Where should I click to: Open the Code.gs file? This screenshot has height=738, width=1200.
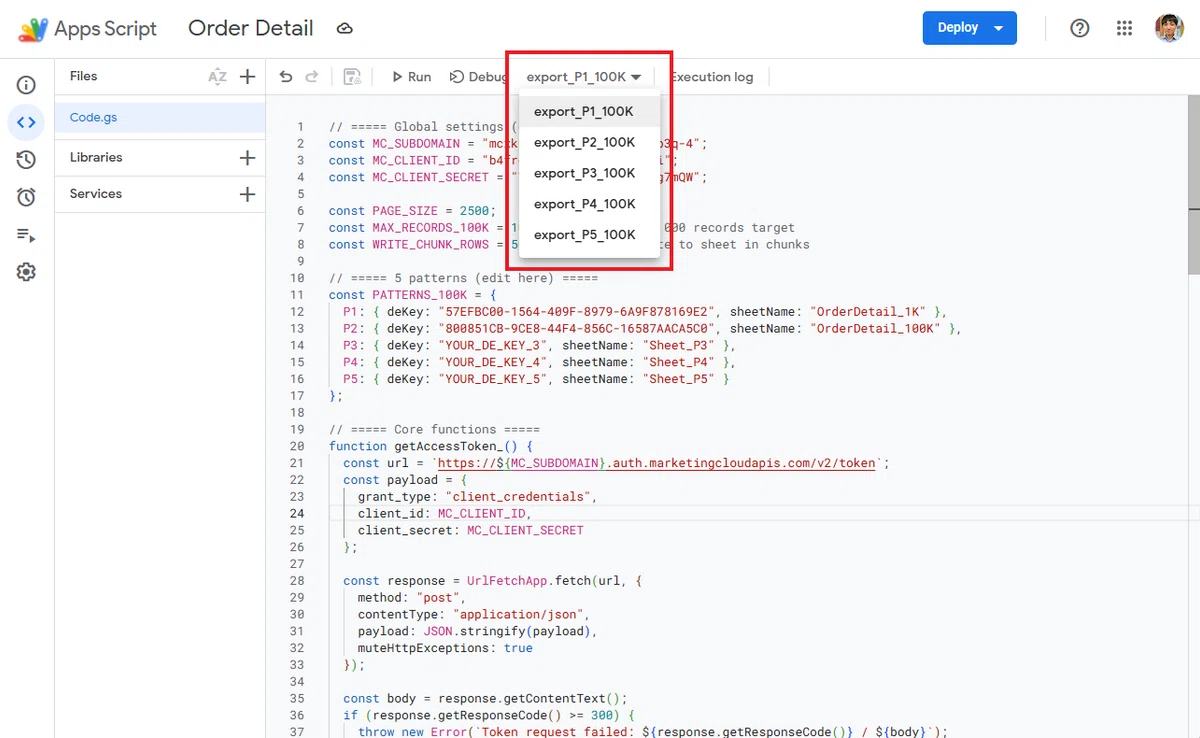(160, 118)
